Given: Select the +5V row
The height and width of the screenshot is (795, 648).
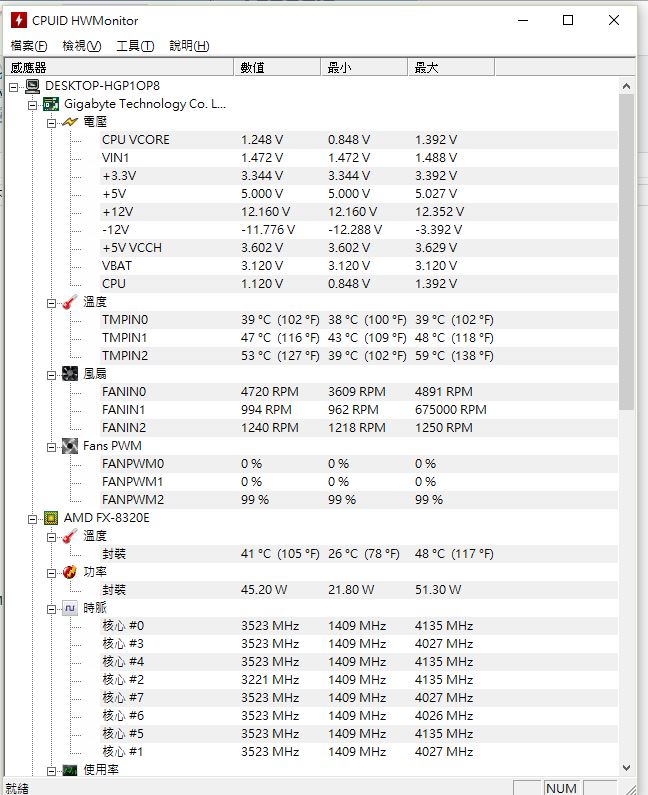Looking at the screenshot, I should 358,194.
